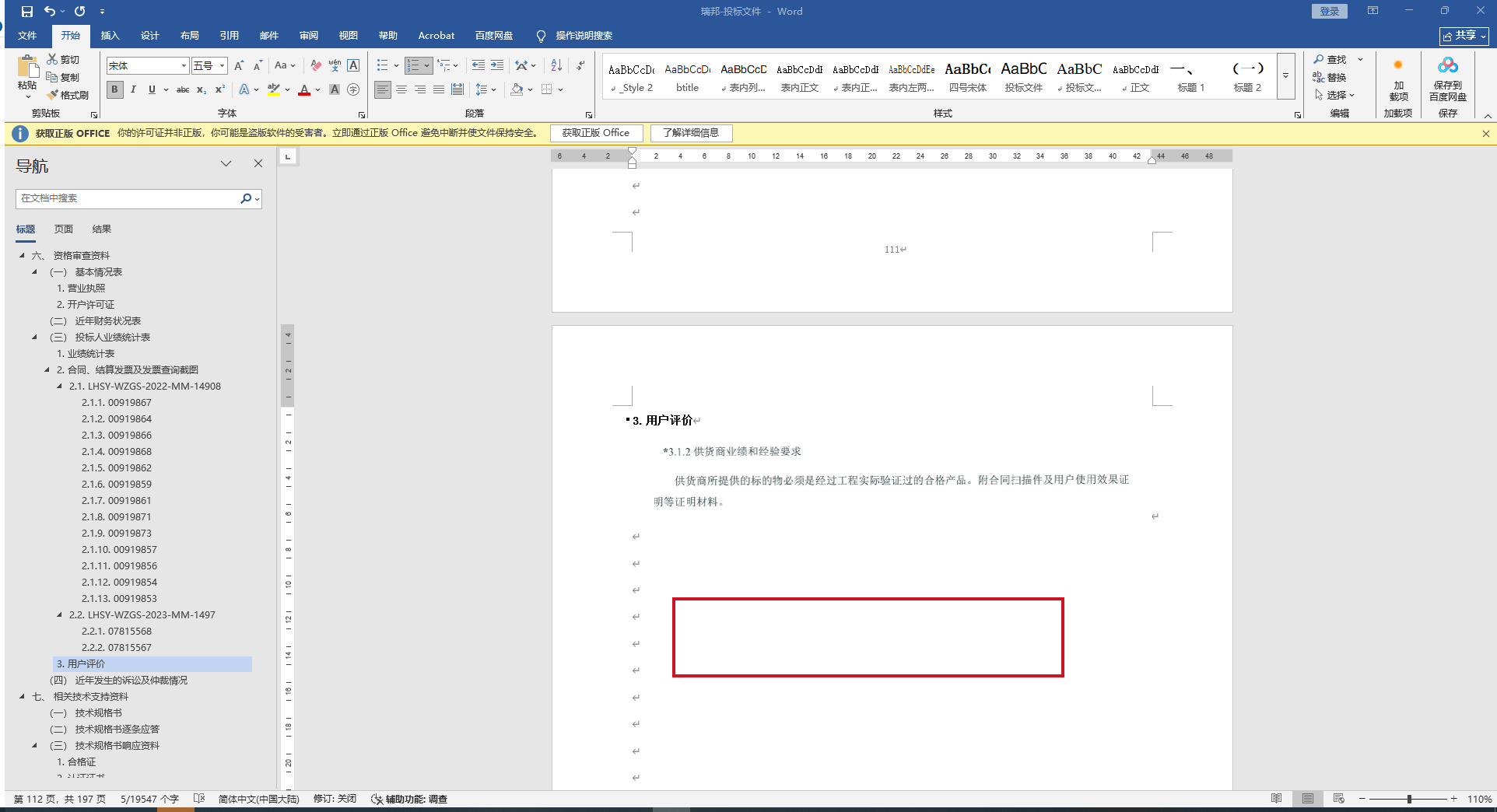Screen dimensions: 1497x812
Task: Switch to read mode in the status bar
Action: (1277, 799)
